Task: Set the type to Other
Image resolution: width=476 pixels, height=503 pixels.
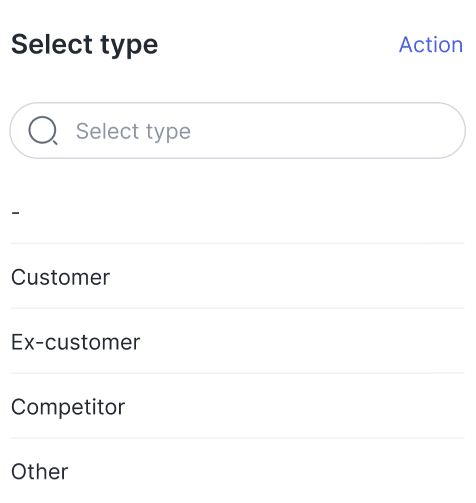Action: [238, 471]
